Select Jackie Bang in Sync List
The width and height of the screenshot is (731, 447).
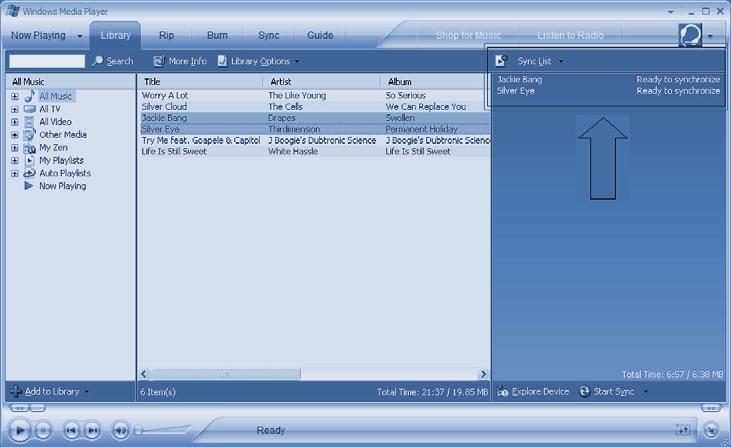(x=519, y=80)
